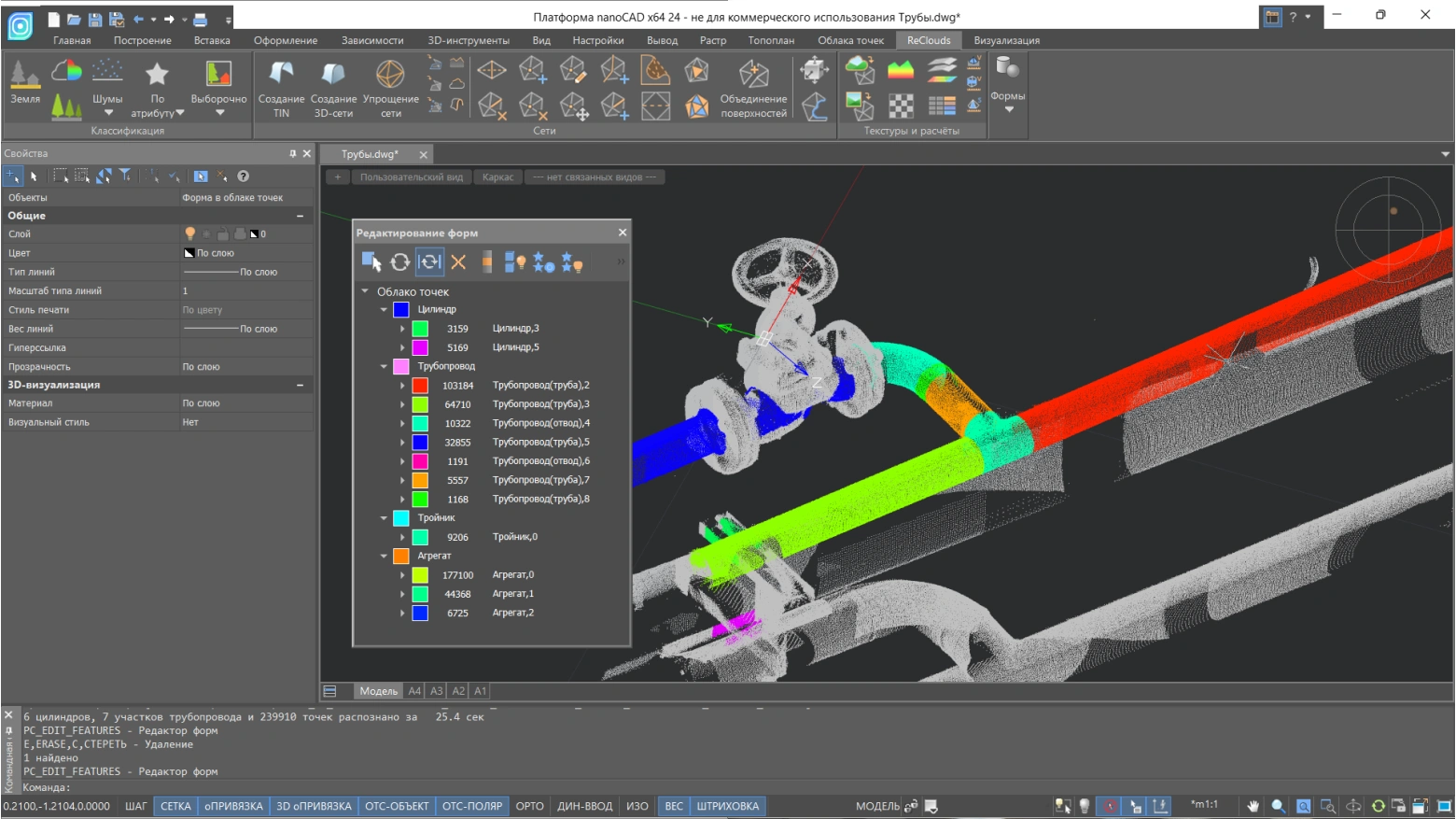Toggle ОРТО mode in status bar

pos(529,806)
